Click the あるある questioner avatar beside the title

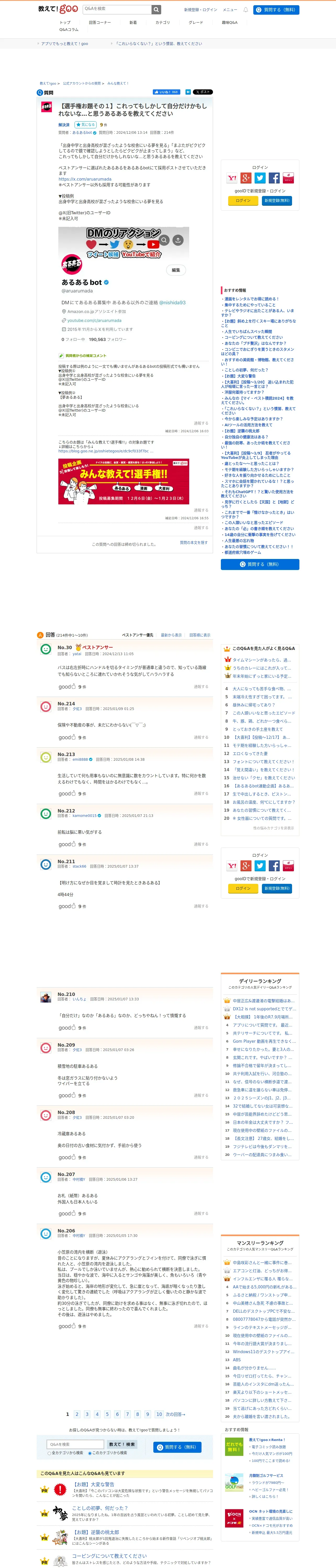(46, 107)
